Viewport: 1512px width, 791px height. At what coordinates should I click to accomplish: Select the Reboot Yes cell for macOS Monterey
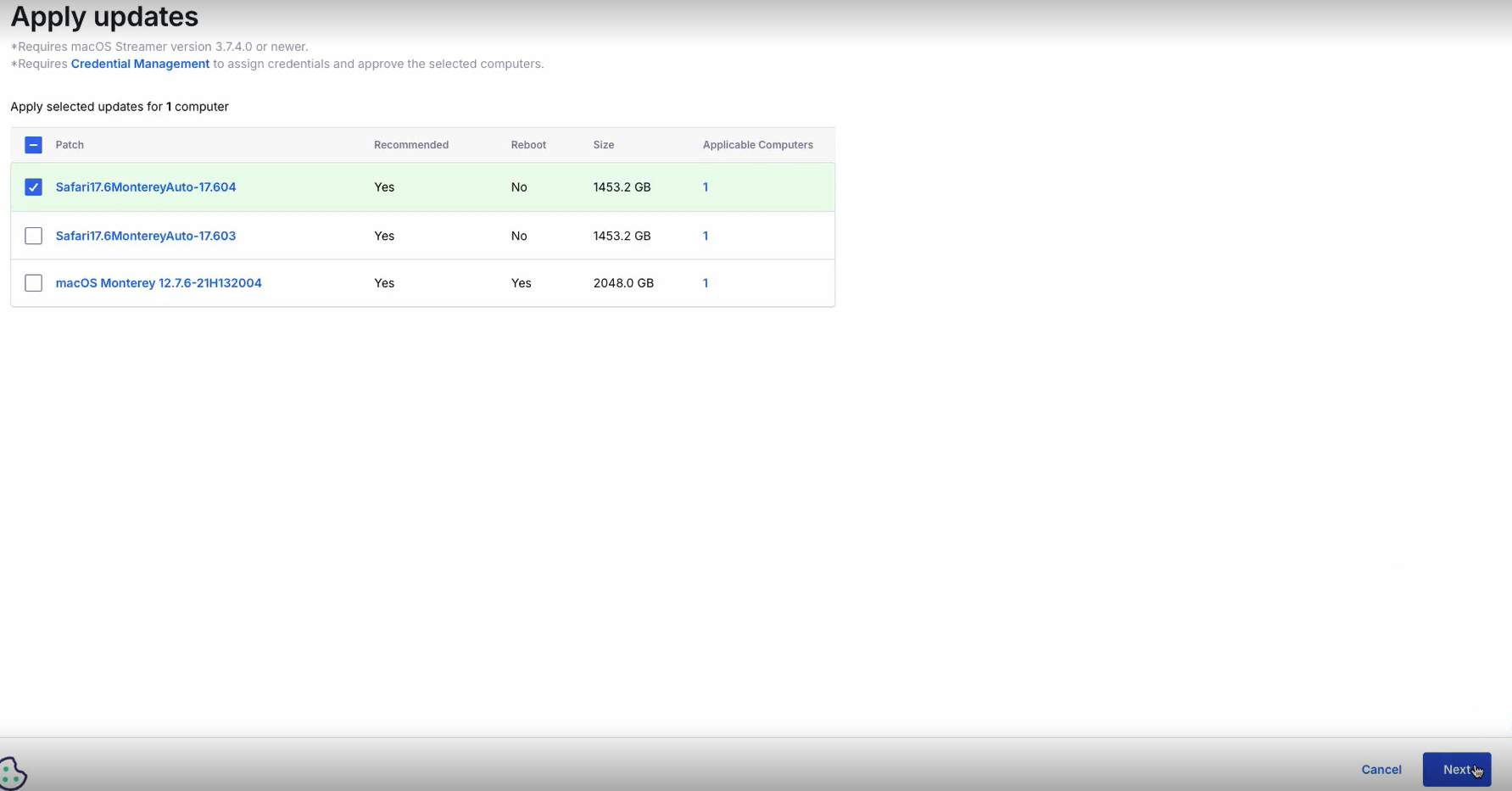pos(521,283)
